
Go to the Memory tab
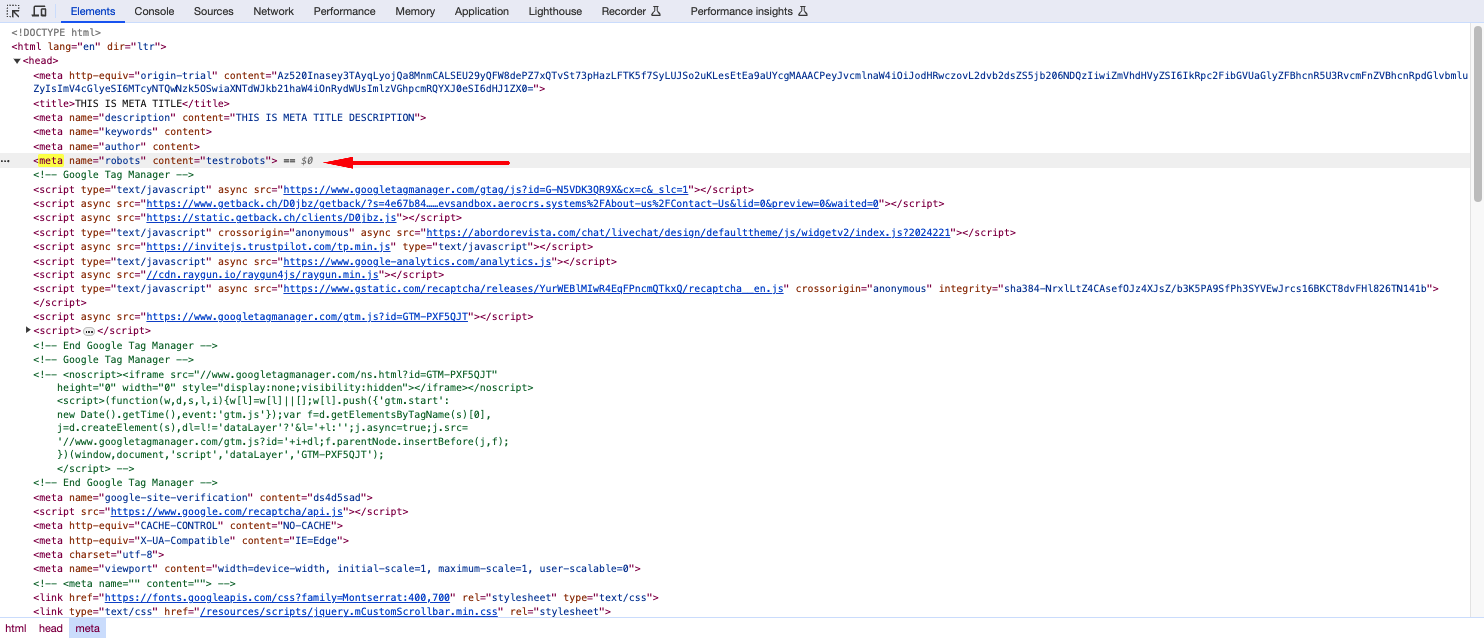pyautogui.click(x=415, y=11)
